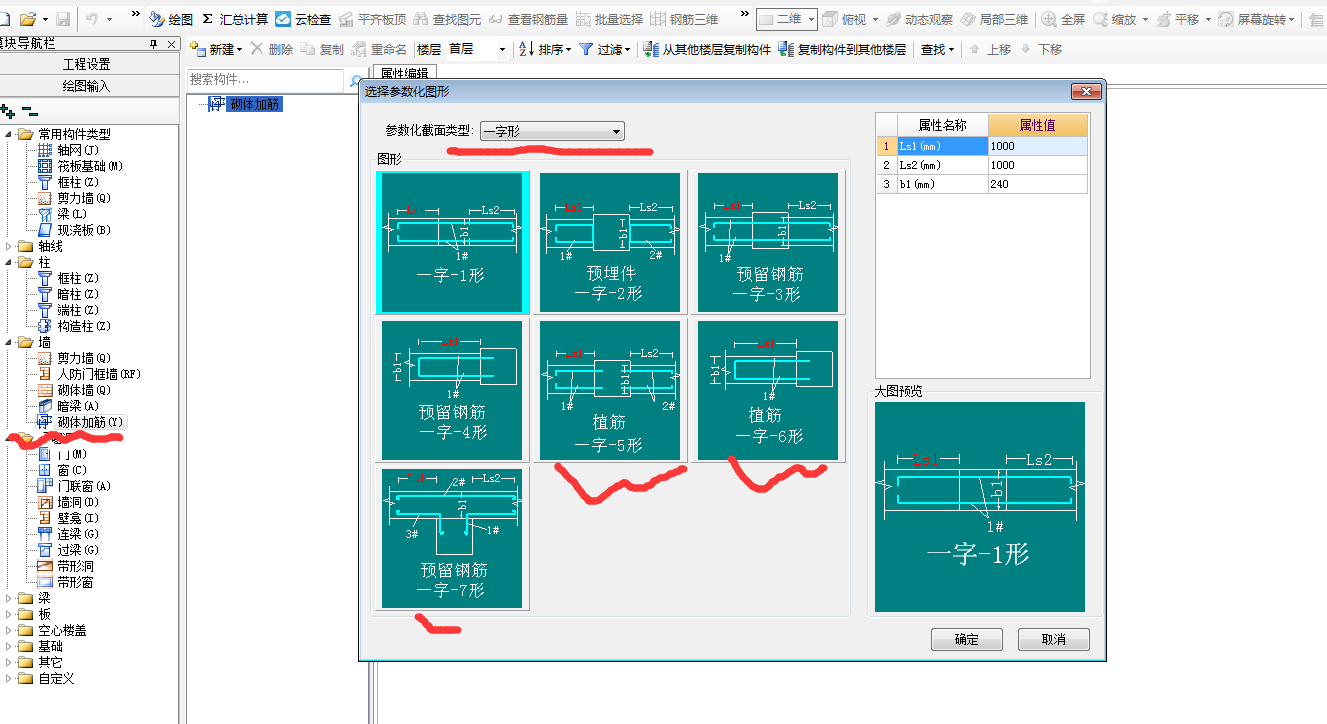Select 门联窗(A) in the tree

(x=84, y=486)
